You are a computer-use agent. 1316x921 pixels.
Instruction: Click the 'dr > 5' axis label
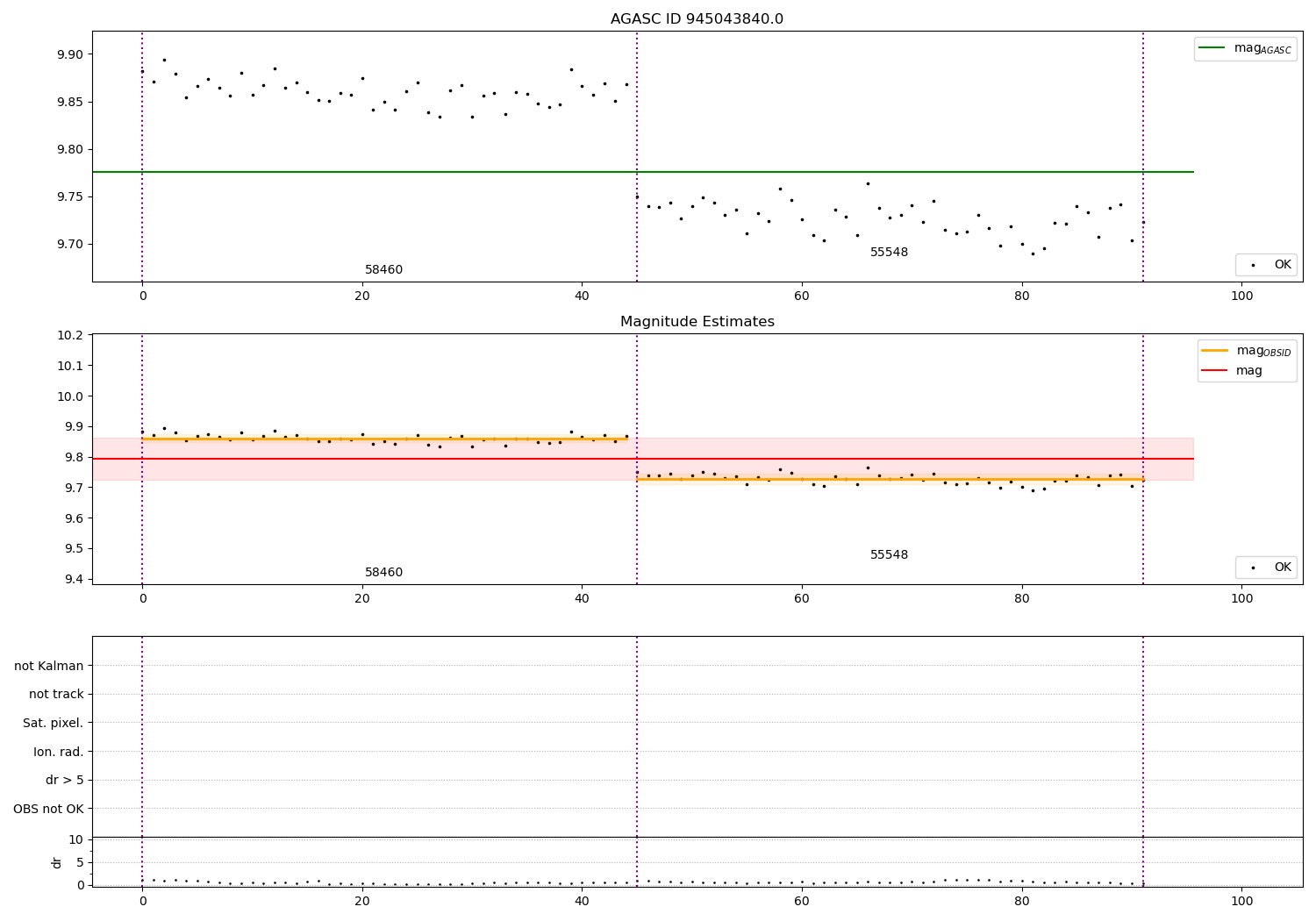[65, 780]
